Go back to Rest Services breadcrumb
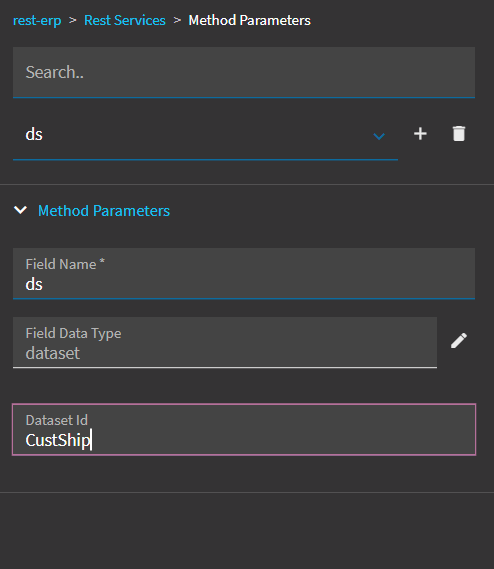 click(125, 20)
